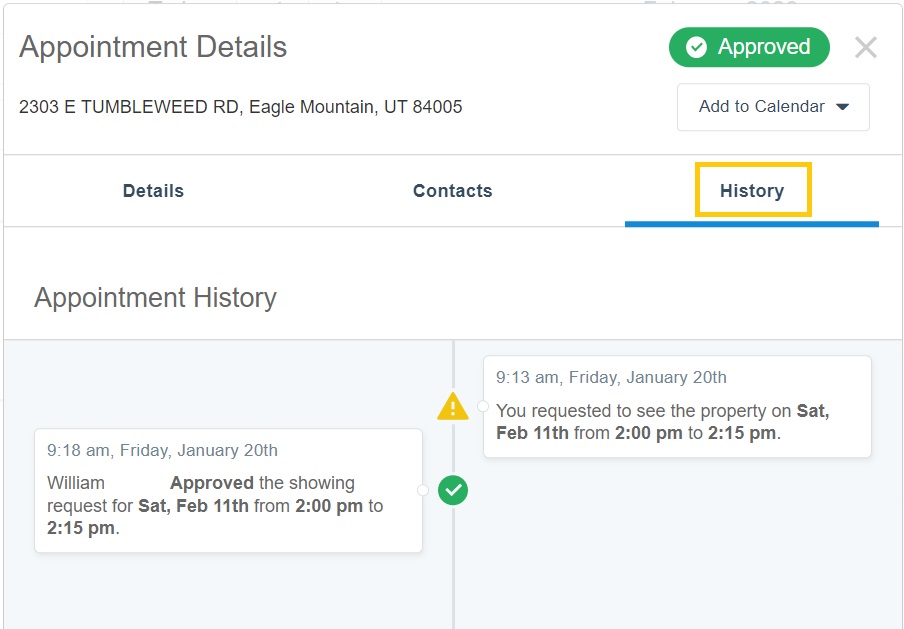Click the Appointment Details title

click(x=153, y=47)
